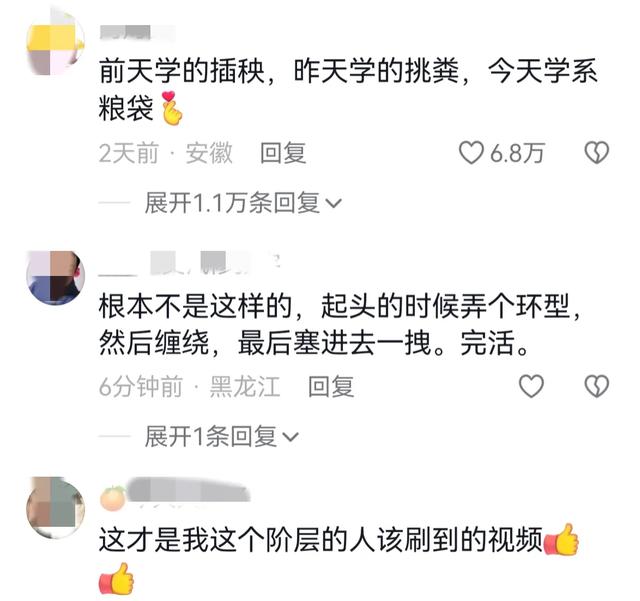Reply to the Heilongjiang comment
Screen dimensions: 640x601
331,386
